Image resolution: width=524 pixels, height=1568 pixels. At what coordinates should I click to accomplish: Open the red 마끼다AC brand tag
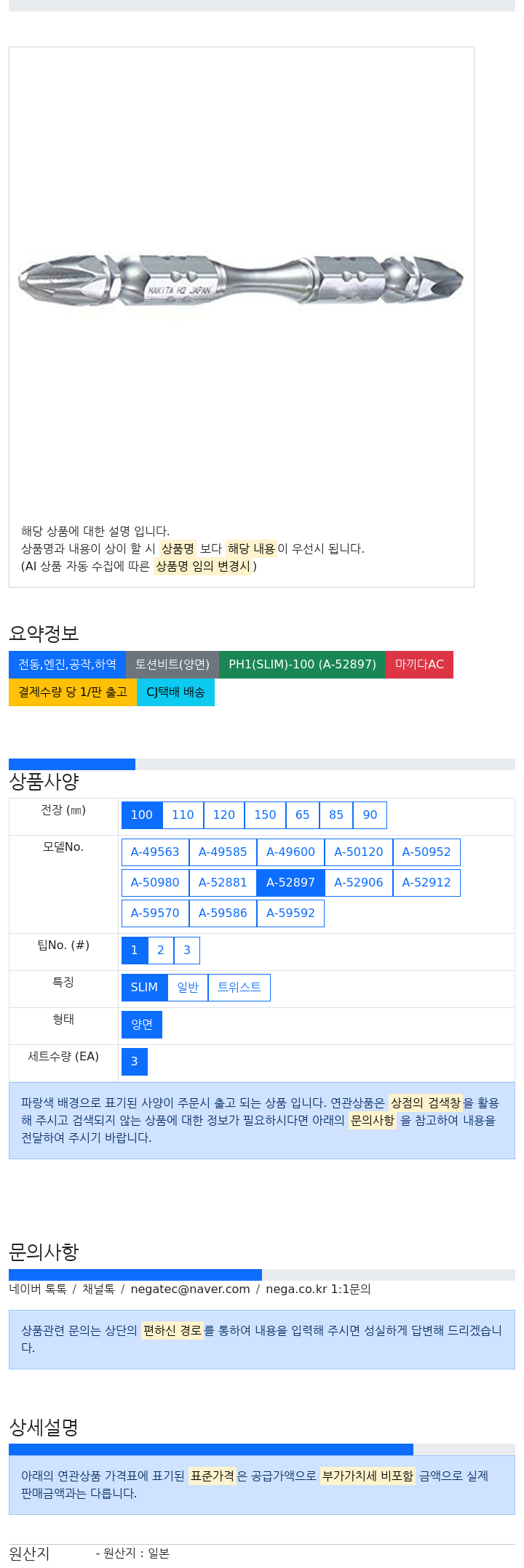point(419,664)
